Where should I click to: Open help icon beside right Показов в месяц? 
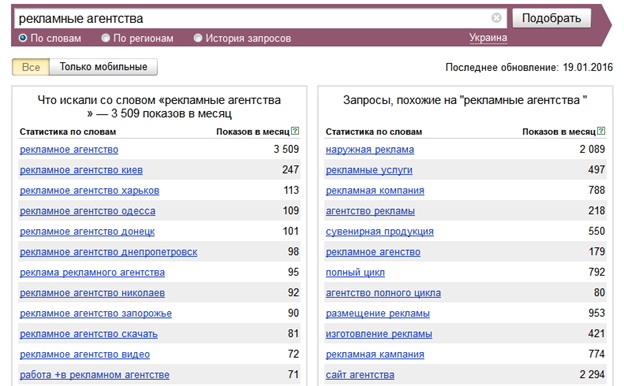[601, 131]
